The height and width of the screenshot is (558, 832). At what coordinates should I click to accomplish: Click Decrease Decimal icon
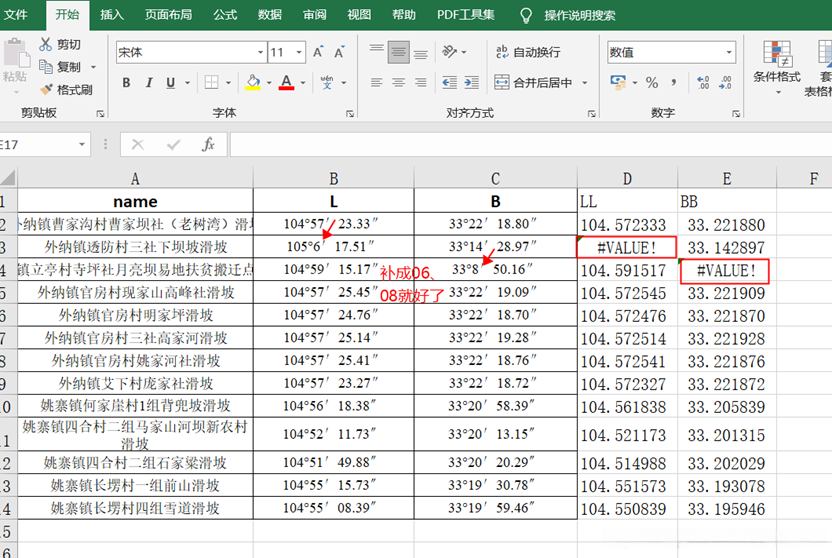(725, 83)
